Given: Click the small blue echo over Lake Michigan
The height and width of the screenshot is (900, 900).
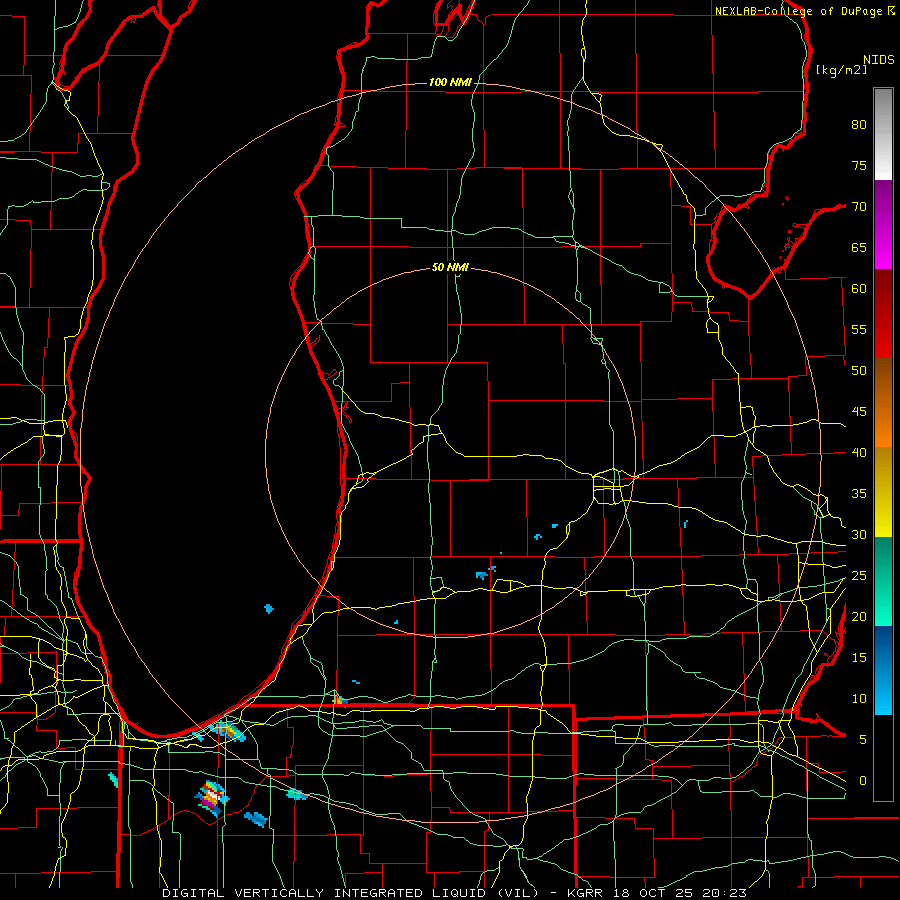Looking at the screenshot, I should (269, 608).
